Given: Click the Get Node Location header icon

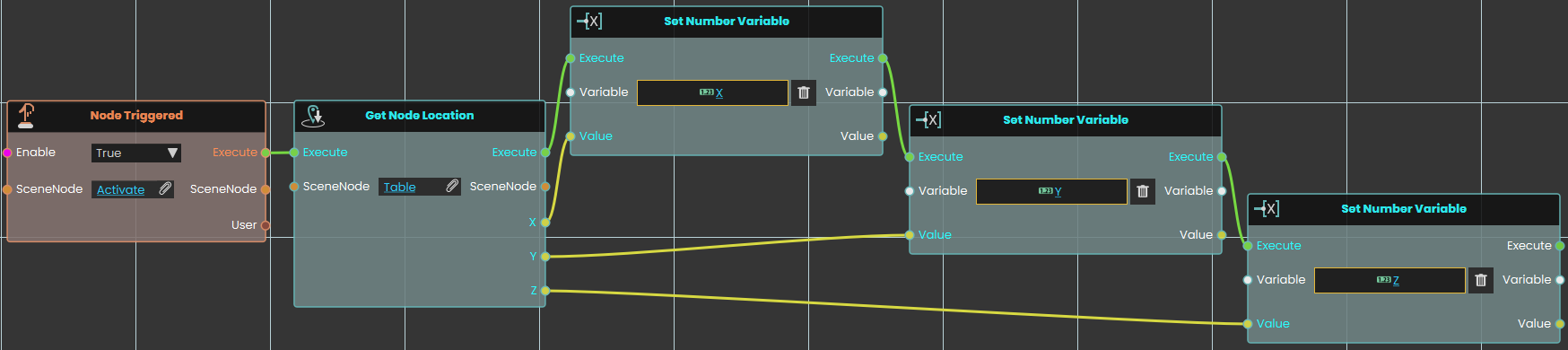Looking at the screenshot, I should point(313,116).
